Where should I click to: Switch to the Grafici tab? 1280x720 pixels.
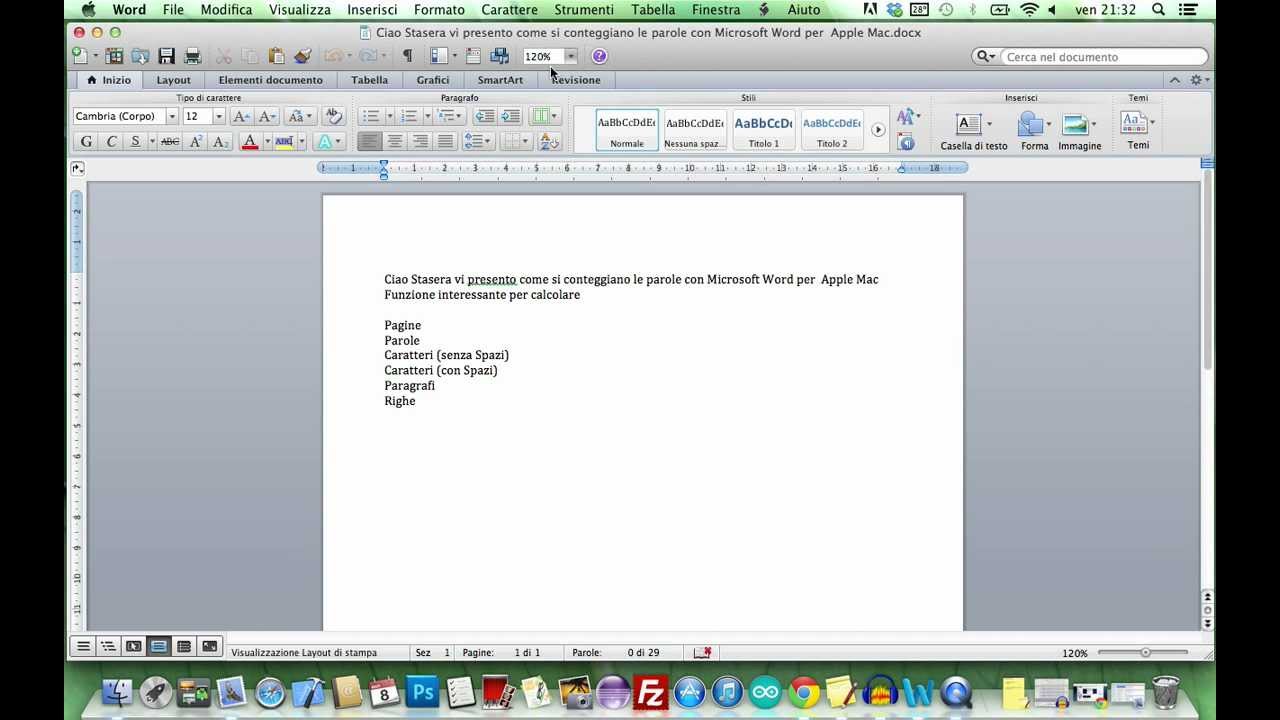pyautogui.click(x=433, y=80)
